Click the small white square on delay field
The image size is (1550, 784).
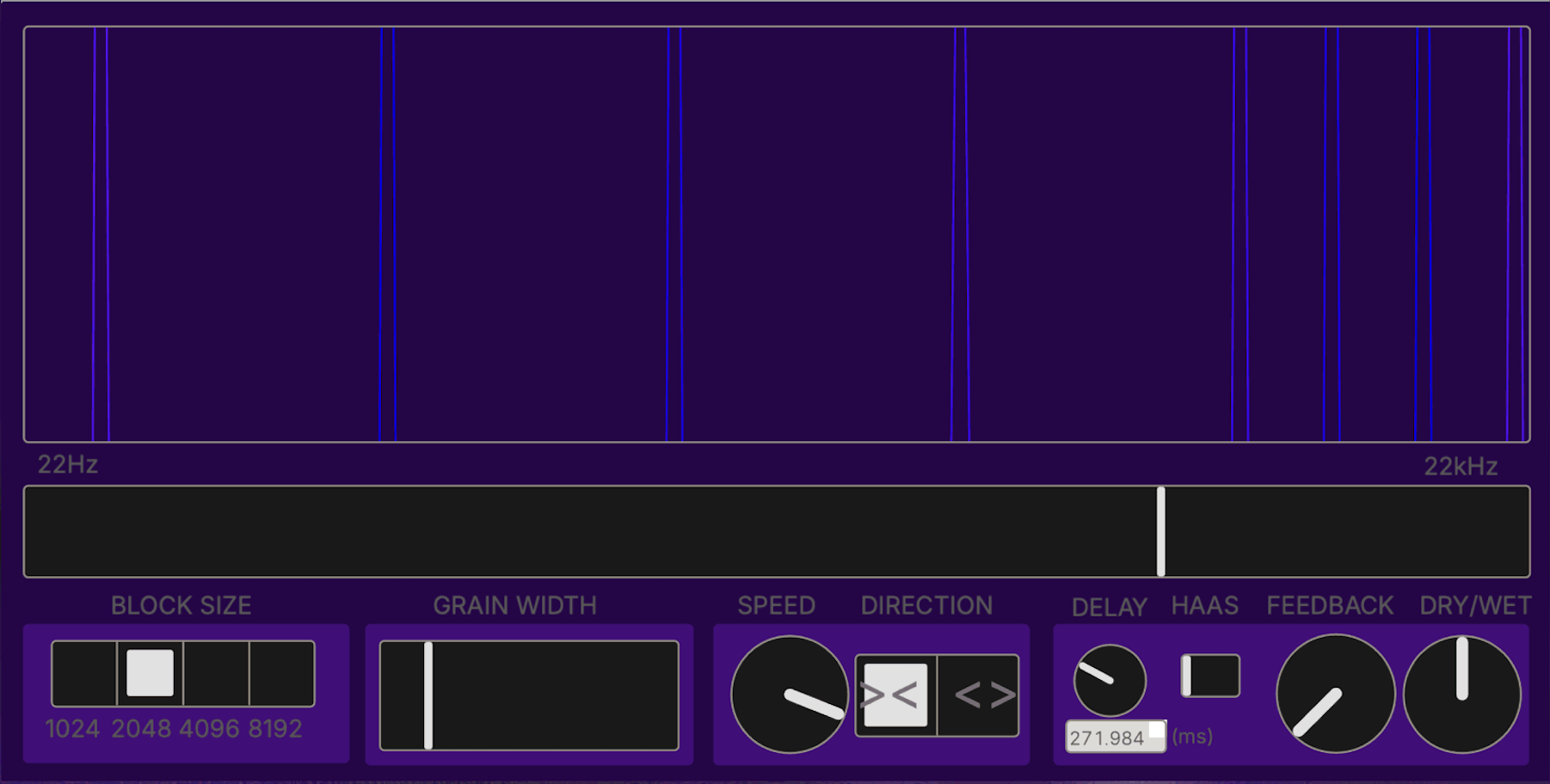[1156, 730]
